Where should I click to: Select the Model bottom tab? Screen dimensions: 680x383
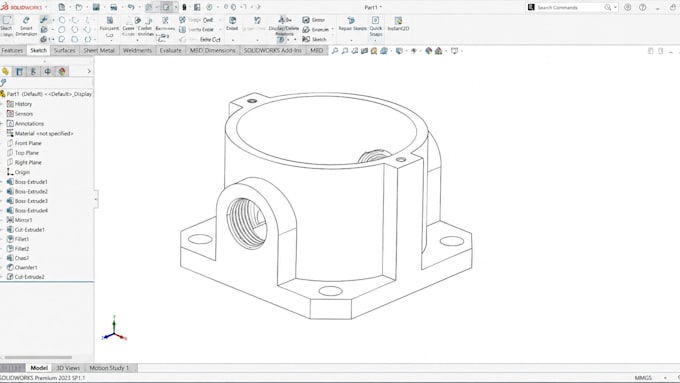point(39,368)
